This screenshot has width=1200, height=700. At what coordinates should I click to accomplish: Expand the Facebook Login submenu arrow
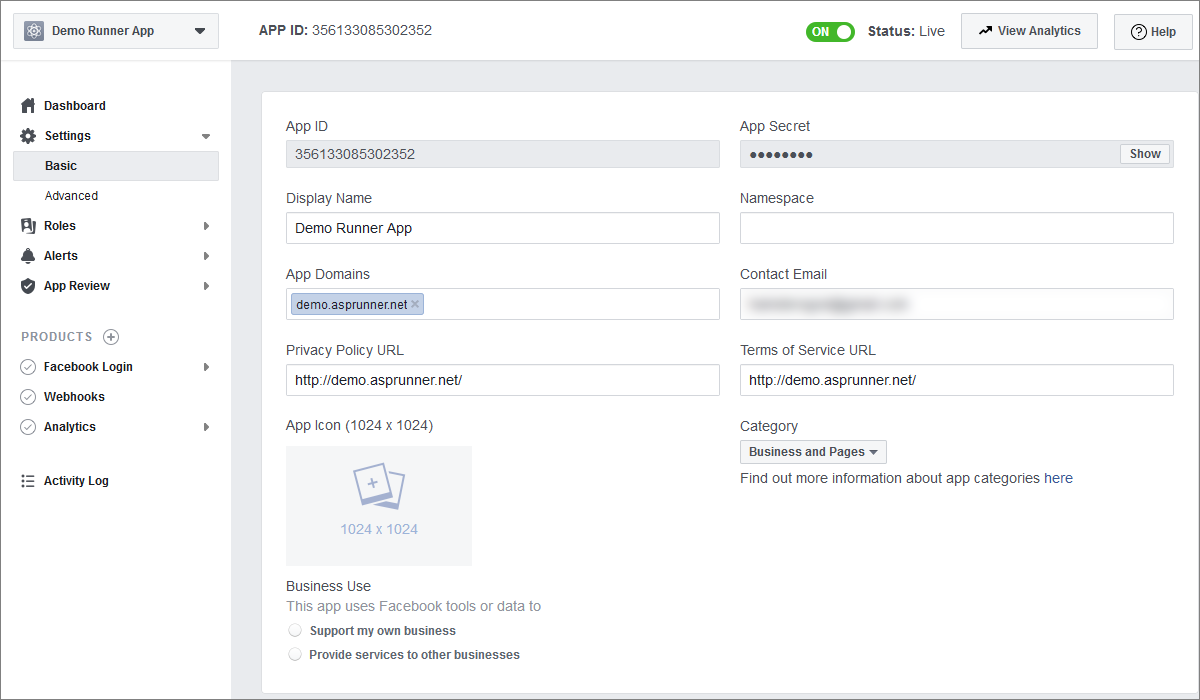pyautogui.click(x=206, y=367)
